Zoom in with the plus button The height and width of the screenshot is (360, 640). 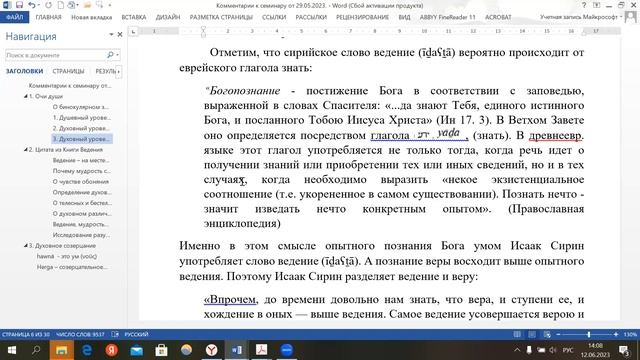pos(616,334)
